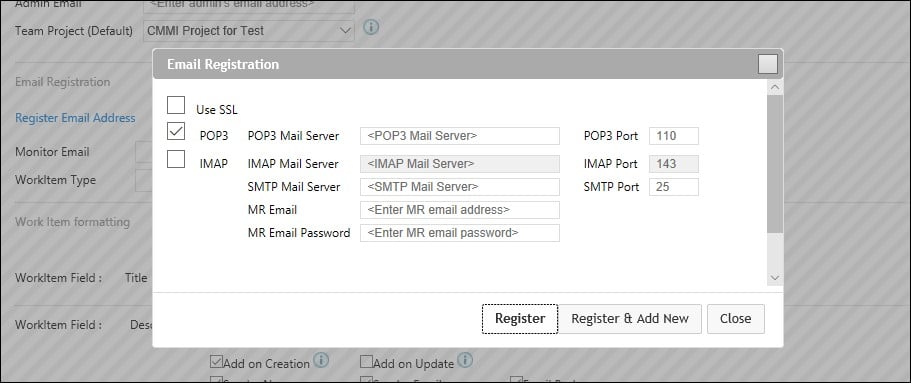Click the dialog scrollbar up arrow
The height and width of the screenshot is (383, 911).
[774, 88]
